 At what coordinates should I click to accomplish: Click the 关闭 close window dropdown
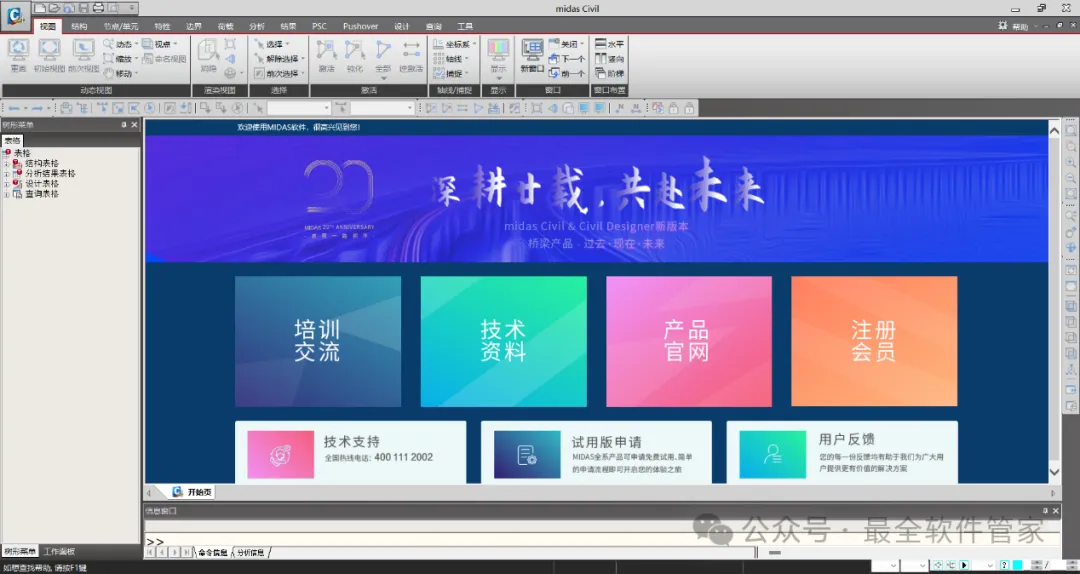click(x=568, y=43)
